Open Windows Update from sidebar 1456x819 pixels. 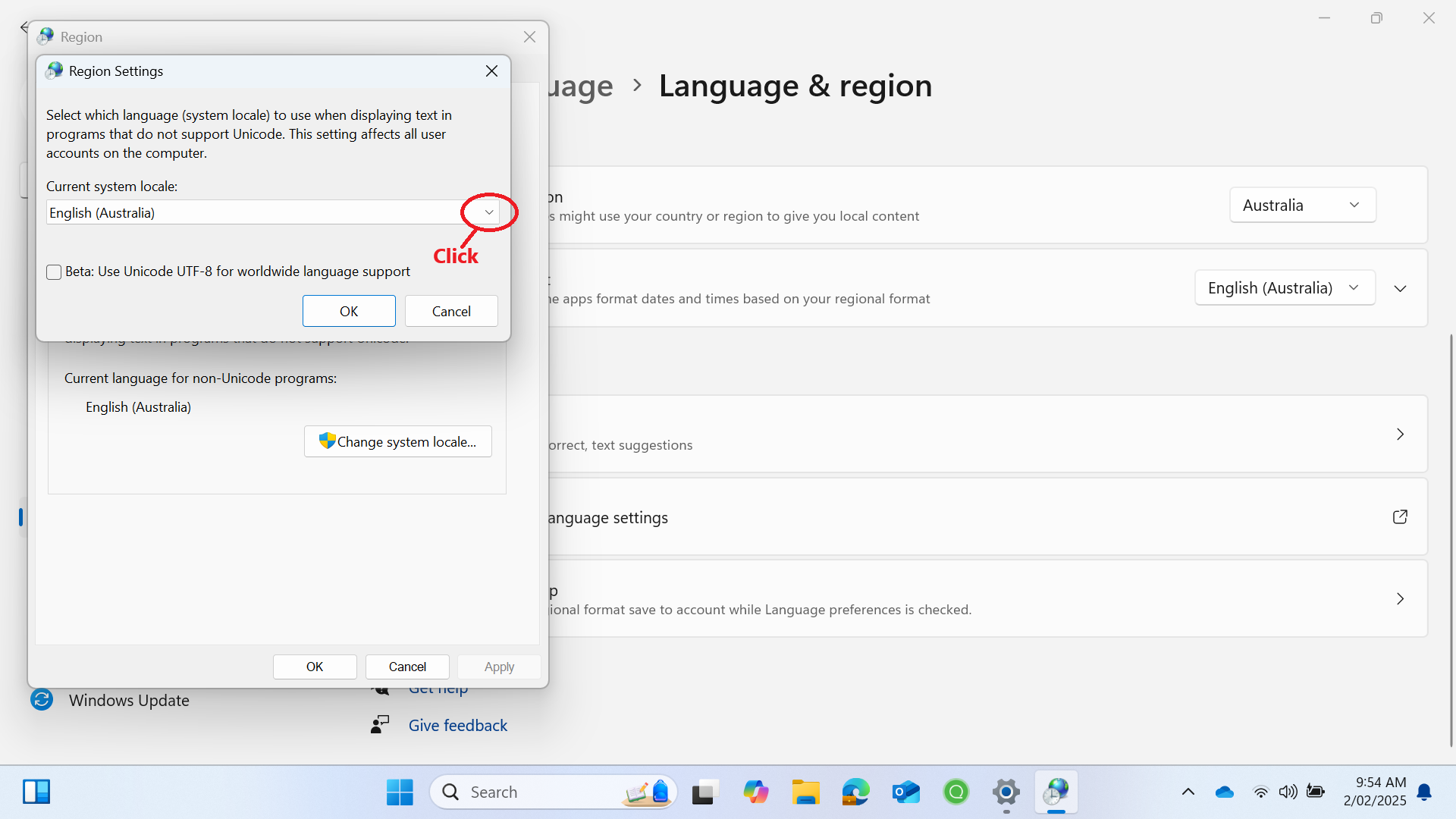click(x=129, y=700)
